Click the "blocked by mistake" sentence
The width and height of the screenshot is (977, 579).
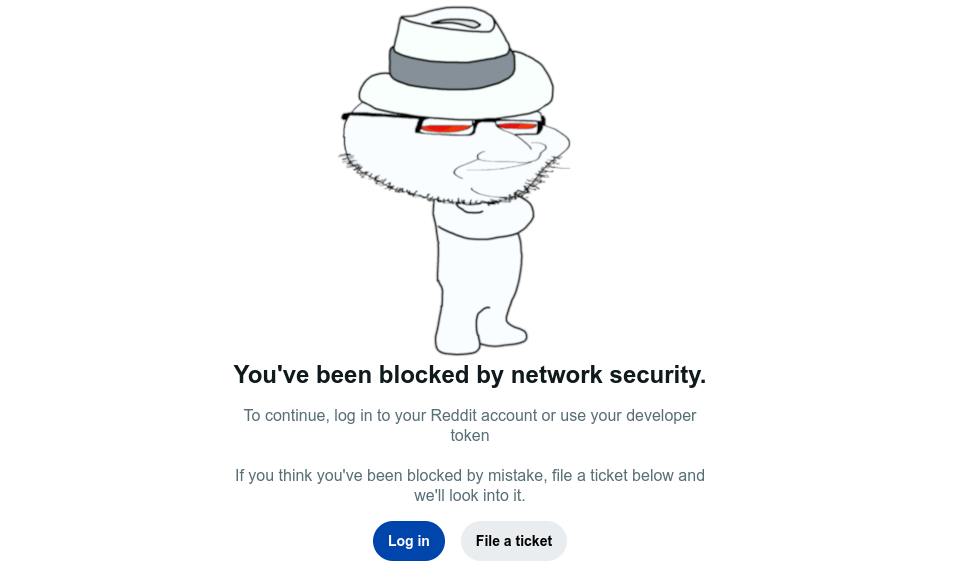[469, 475]
